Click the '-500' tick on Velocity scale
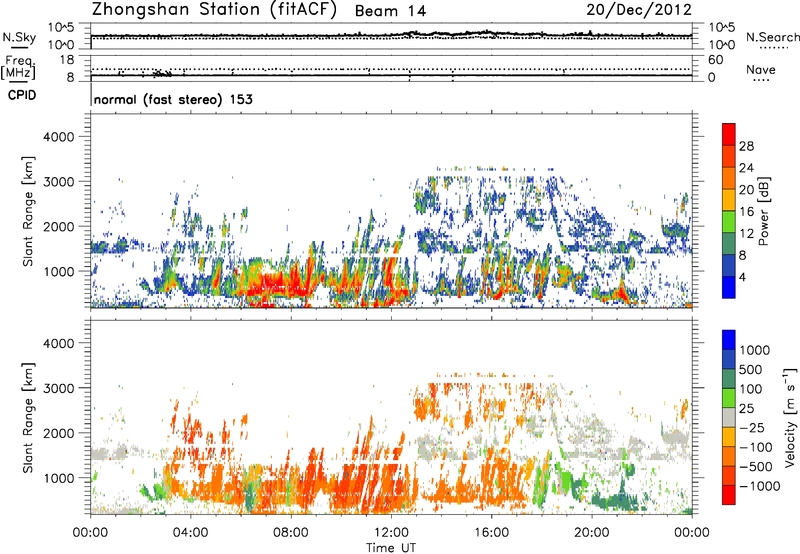The image size is (800, 554). coord(756,467)
